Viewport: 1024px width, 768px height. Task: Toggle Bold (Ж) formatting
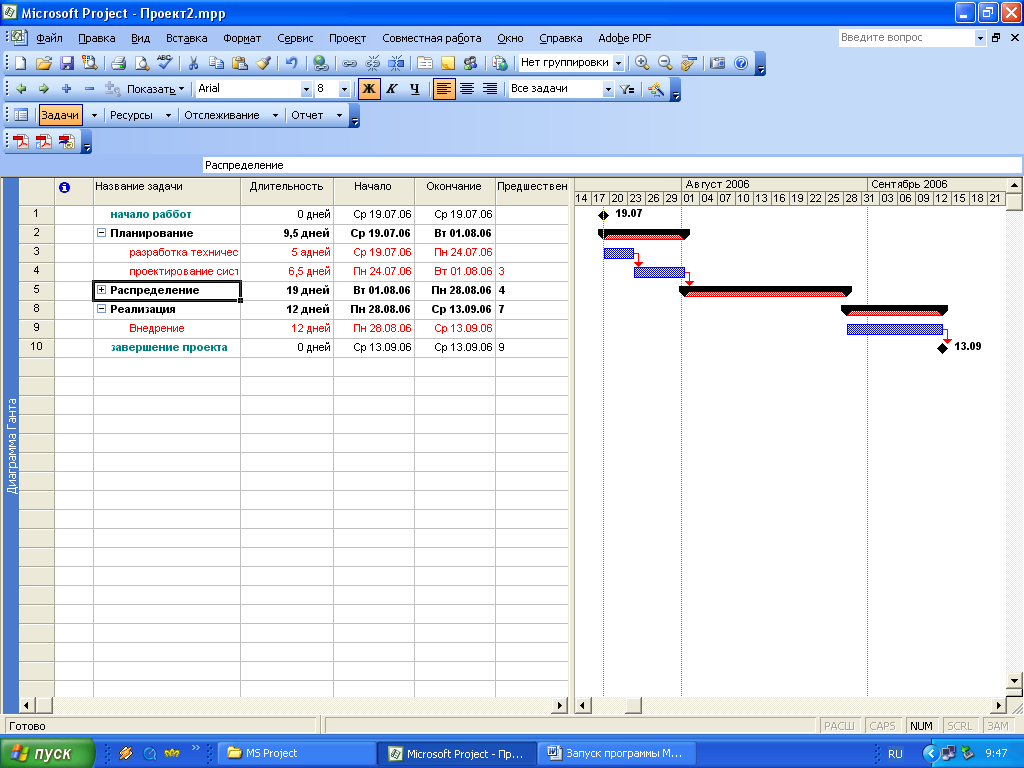[x=369, y=89]
